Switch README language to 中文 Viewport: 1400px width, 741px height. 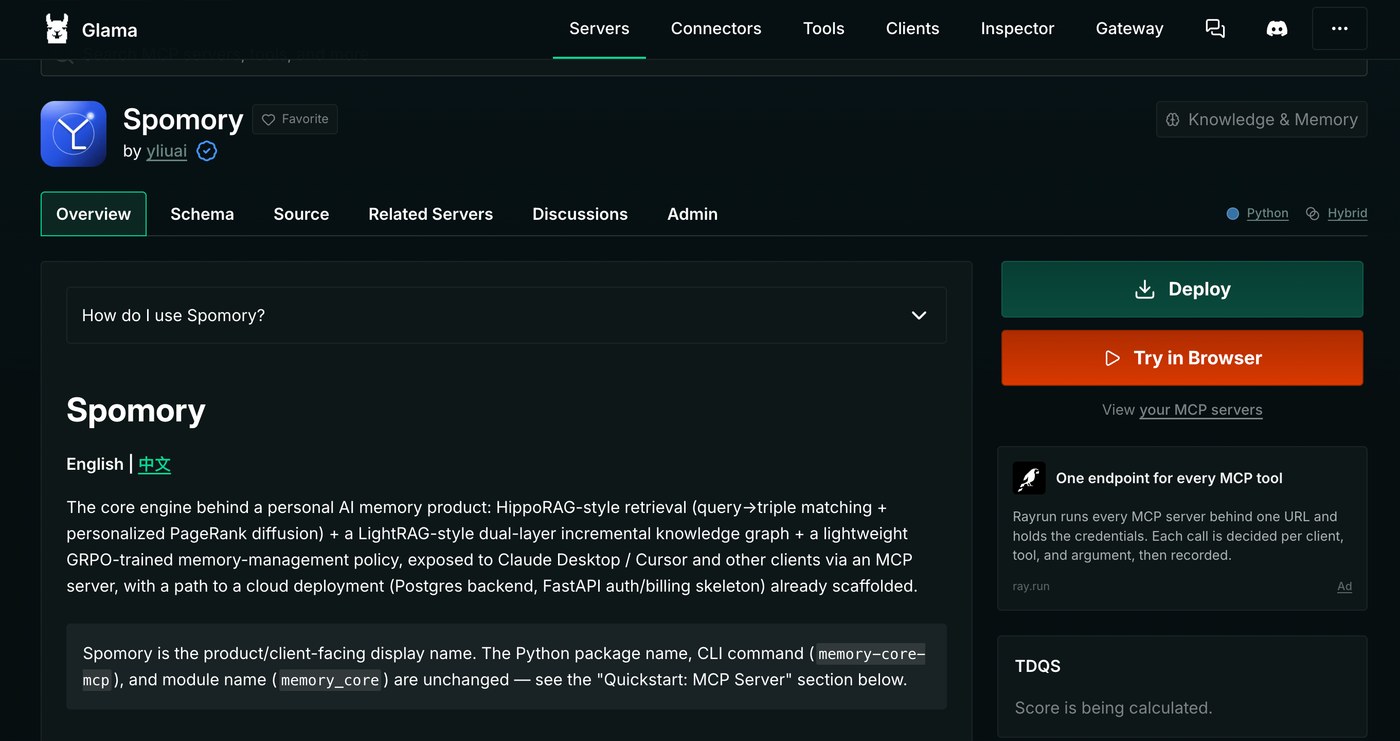pos(155,464)
